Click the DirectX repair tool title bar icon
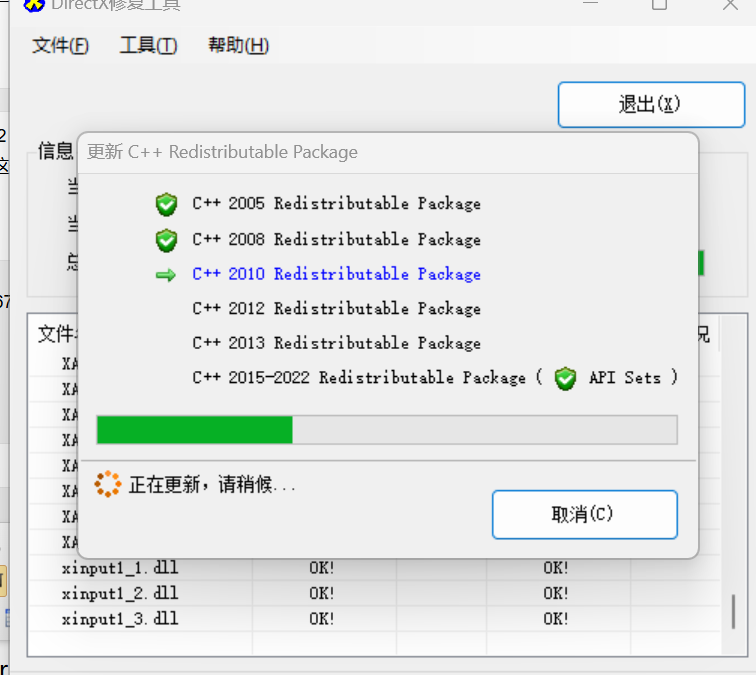The image size is (756, 675). point(34,5)
